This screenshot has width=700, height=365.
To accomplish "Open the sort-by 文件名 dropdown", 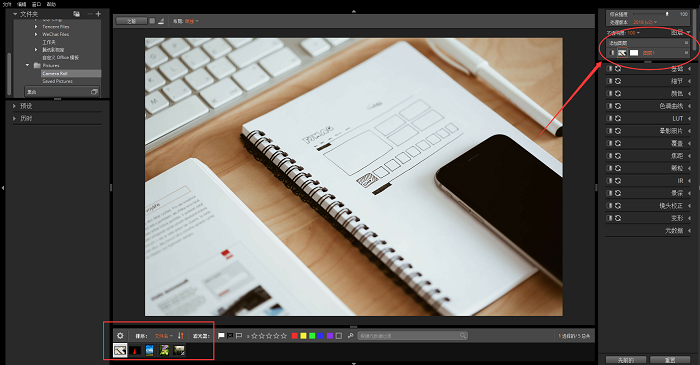I will pos(163,336).
